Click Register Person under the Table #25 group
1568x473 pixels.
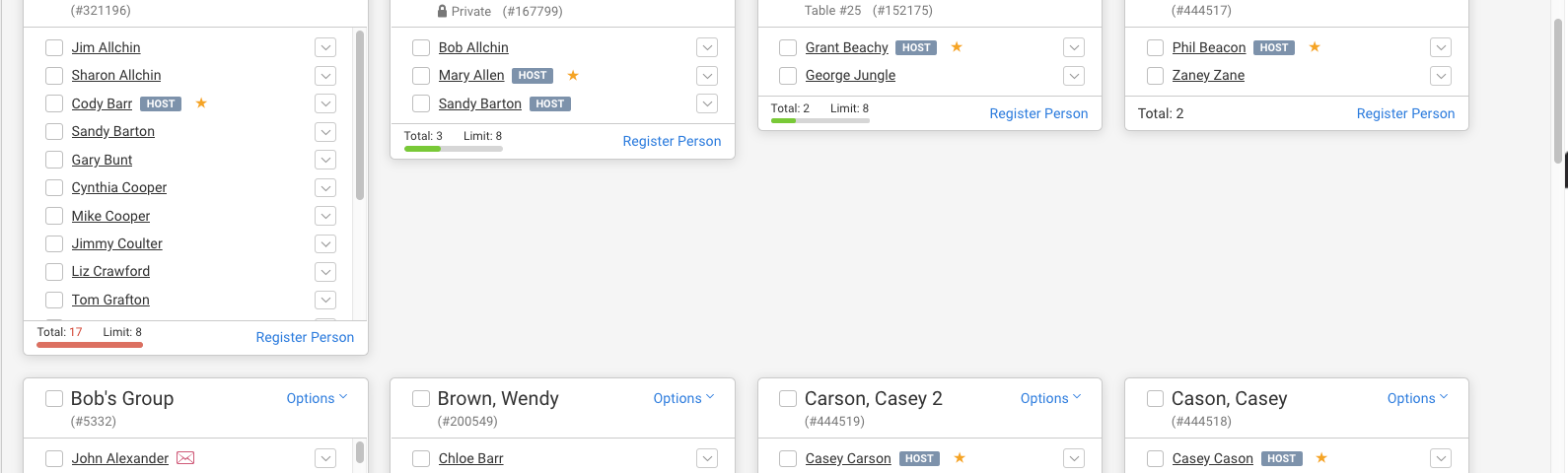coord(1038,113)
